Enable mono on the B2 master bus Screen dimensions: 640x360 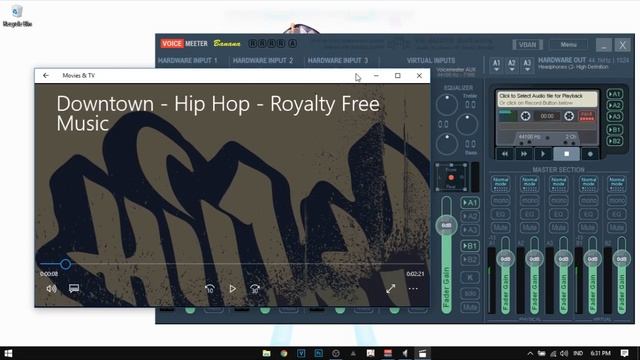pyautogui.click(x=616, y=200)
